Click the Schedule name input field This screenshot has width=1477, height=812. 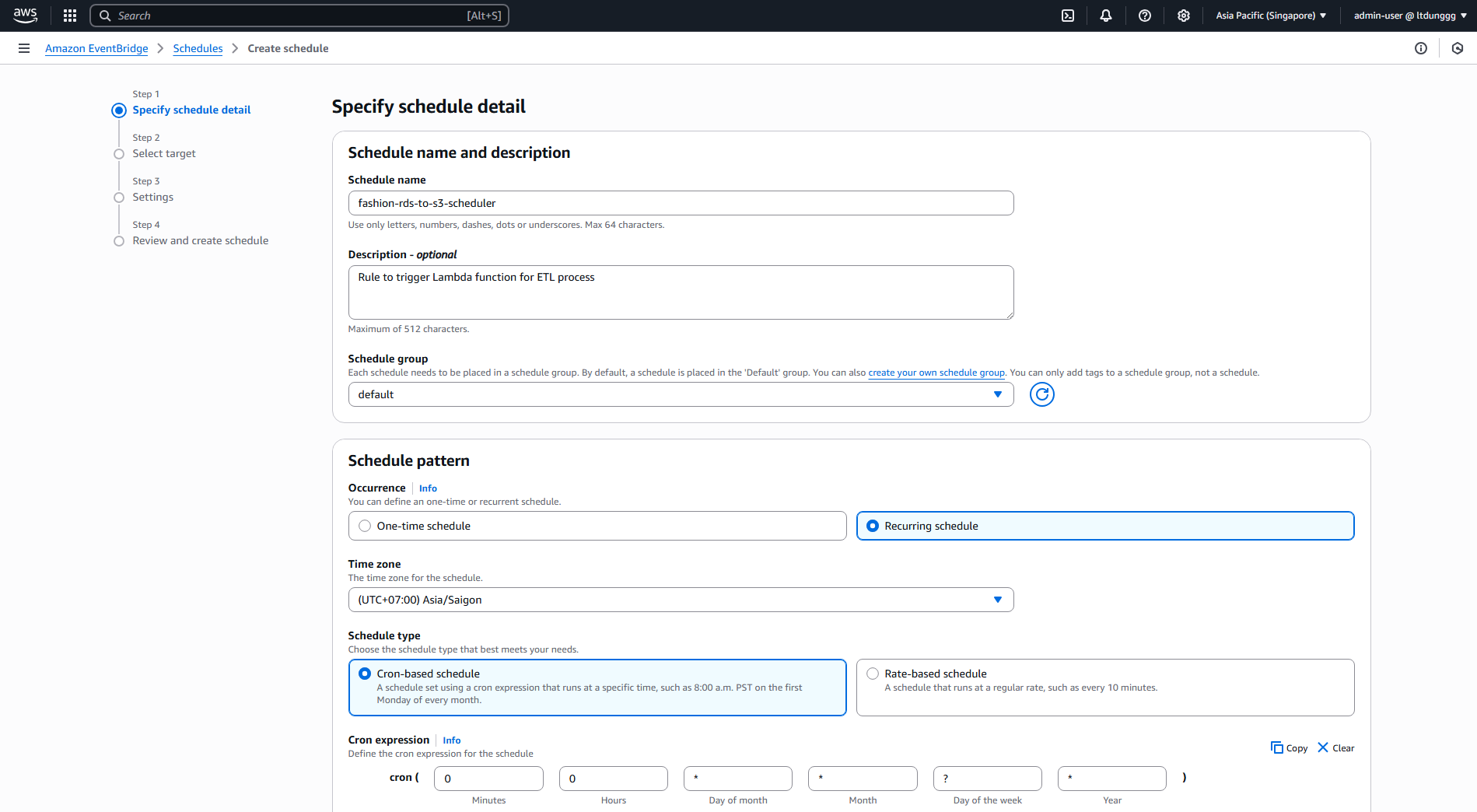681,203
